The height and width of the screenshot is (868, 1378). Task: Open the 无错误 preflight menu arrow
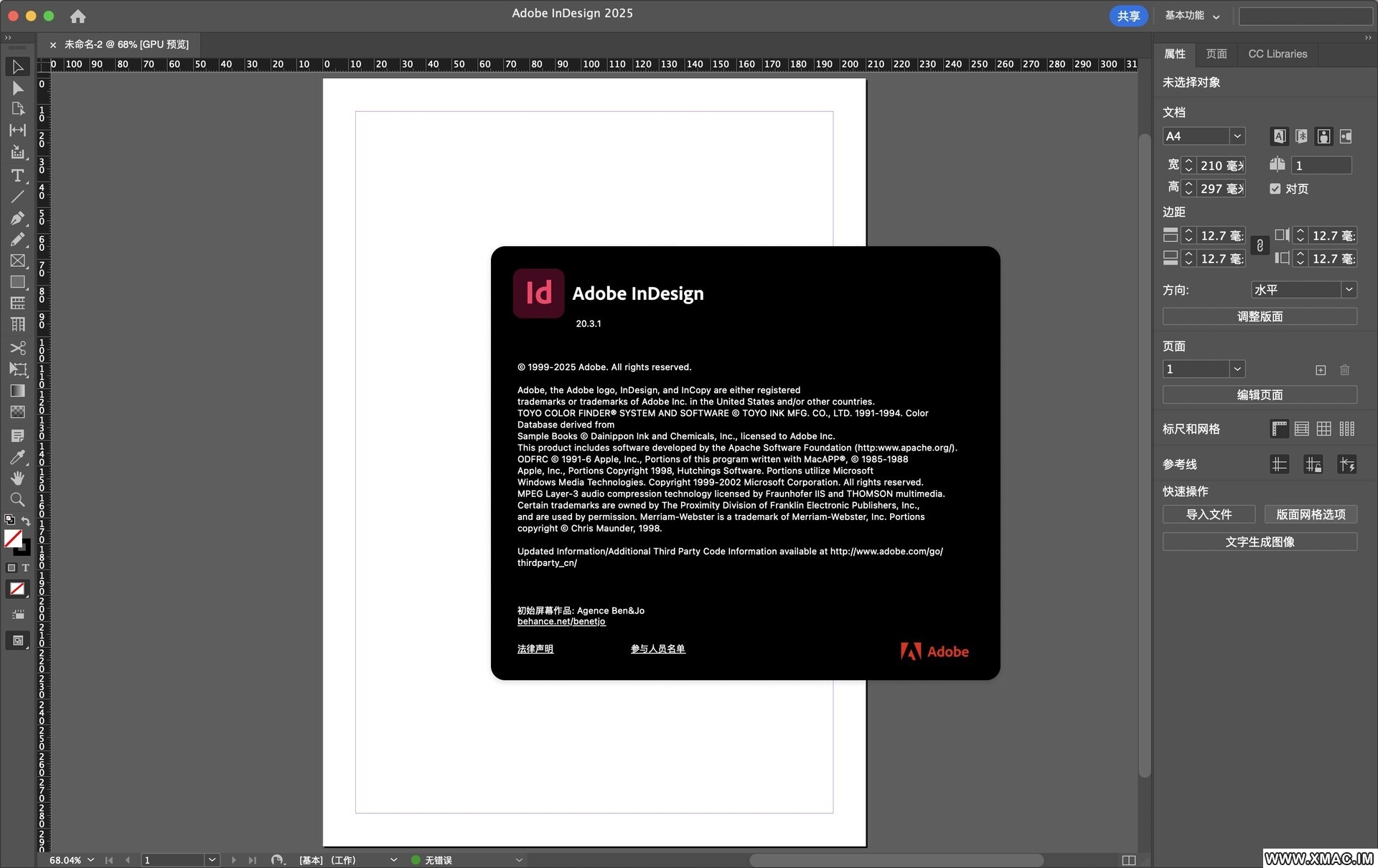pos(519,860)
